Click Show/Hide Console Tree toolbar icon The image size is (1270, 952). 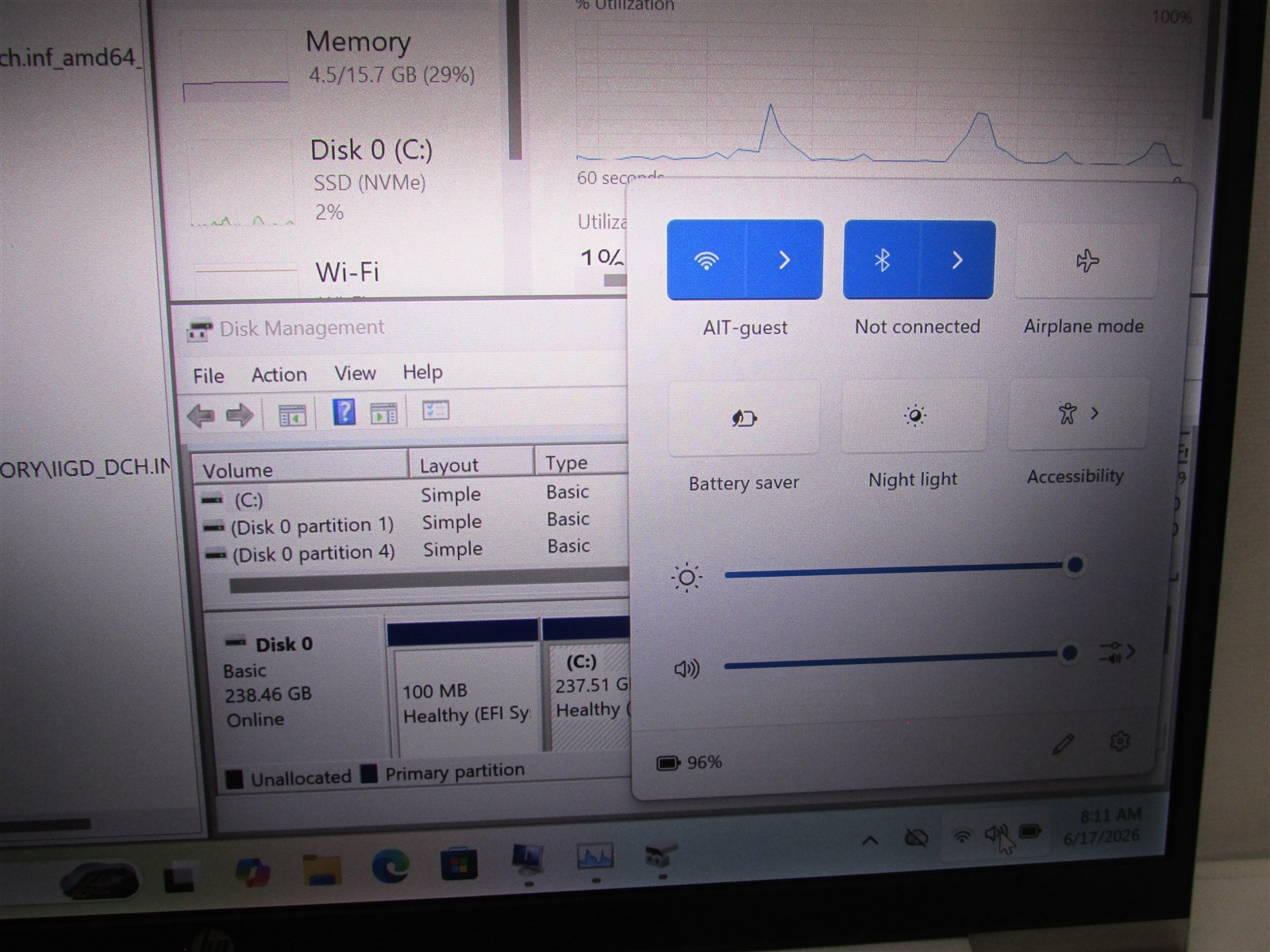[292, 415]
